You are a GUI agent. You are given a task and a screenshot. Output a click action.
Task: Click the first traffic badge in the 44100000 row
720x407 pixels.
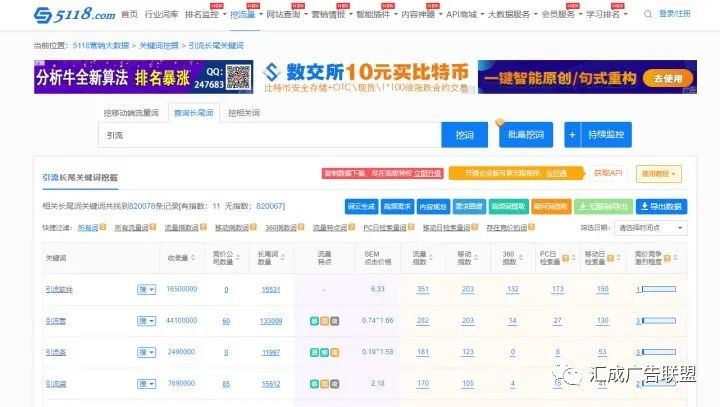pos(315,321)
